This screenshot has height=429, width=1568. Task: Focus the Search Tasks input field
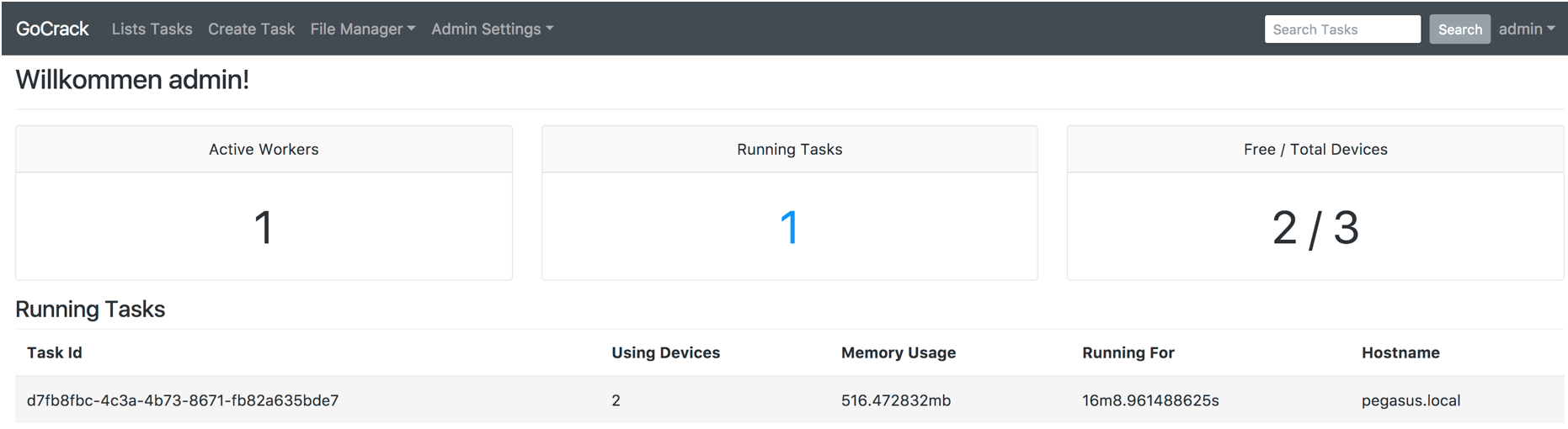tap(1341, 29)
